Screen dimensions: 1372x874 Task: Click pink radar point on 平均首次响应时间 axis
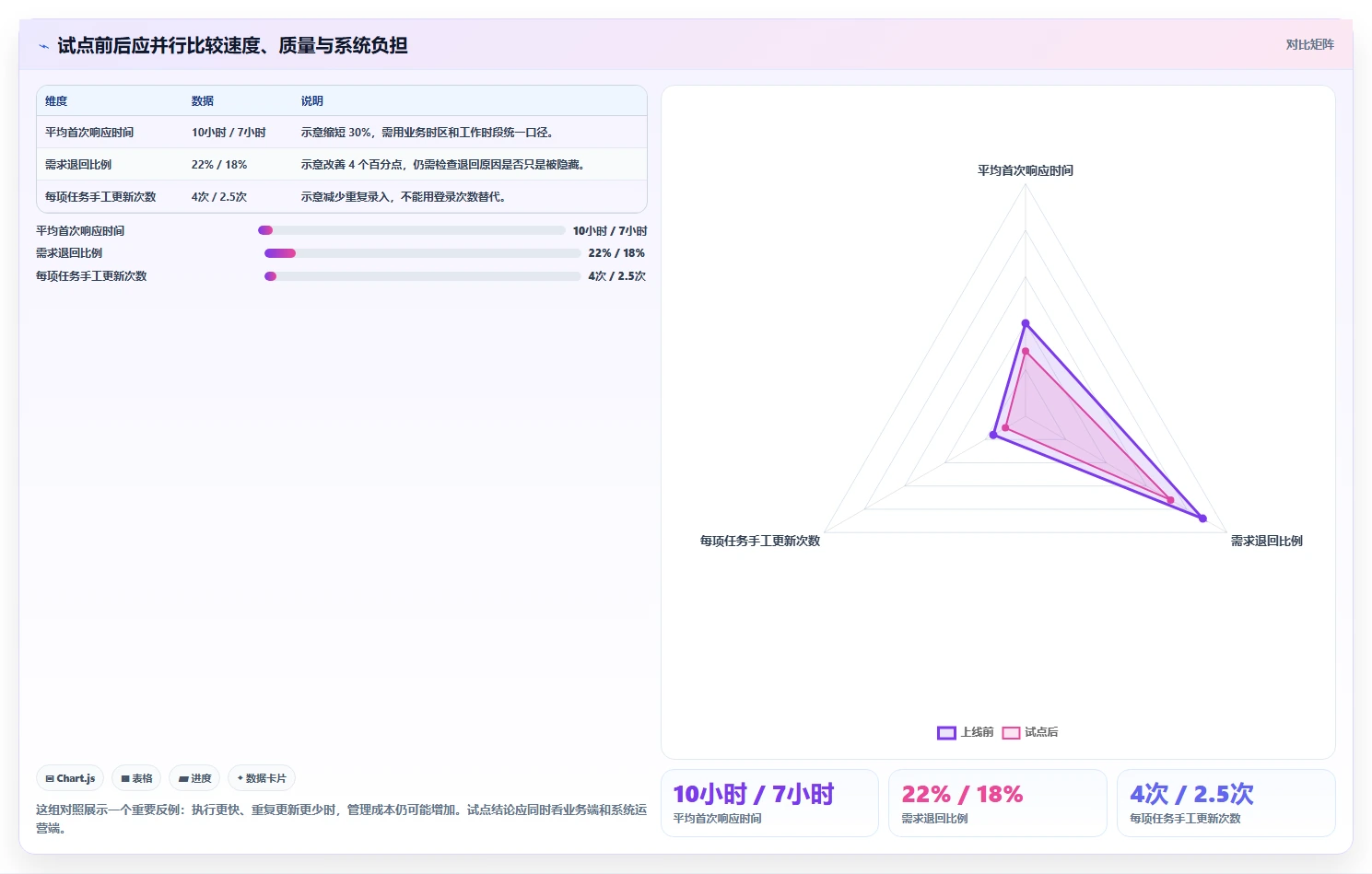[x=1026, y=351]
